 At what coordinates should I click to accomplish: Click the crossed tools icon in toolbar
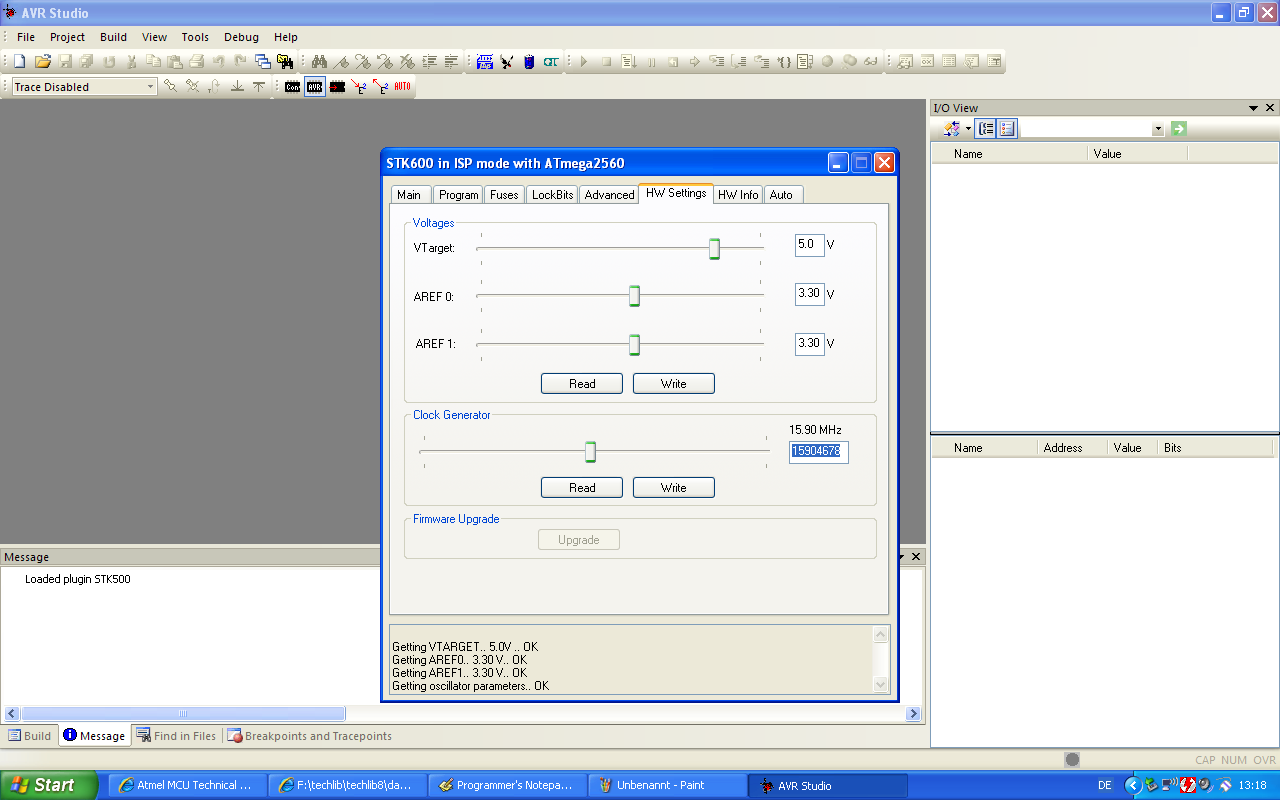pyautogui.click(x=507, y=62)
